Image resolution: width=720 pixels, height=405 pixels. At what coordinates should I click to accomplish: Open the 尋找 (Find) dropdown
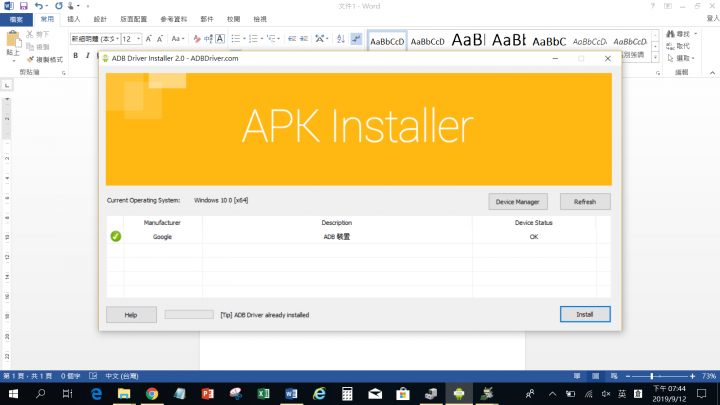696,34
